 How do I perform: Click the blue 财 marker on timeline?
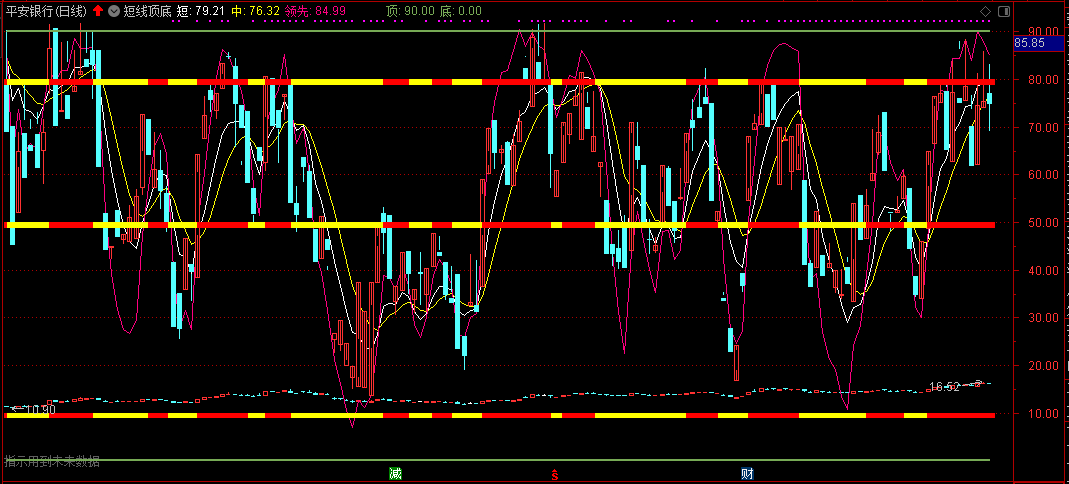click(x=747, y=473)
